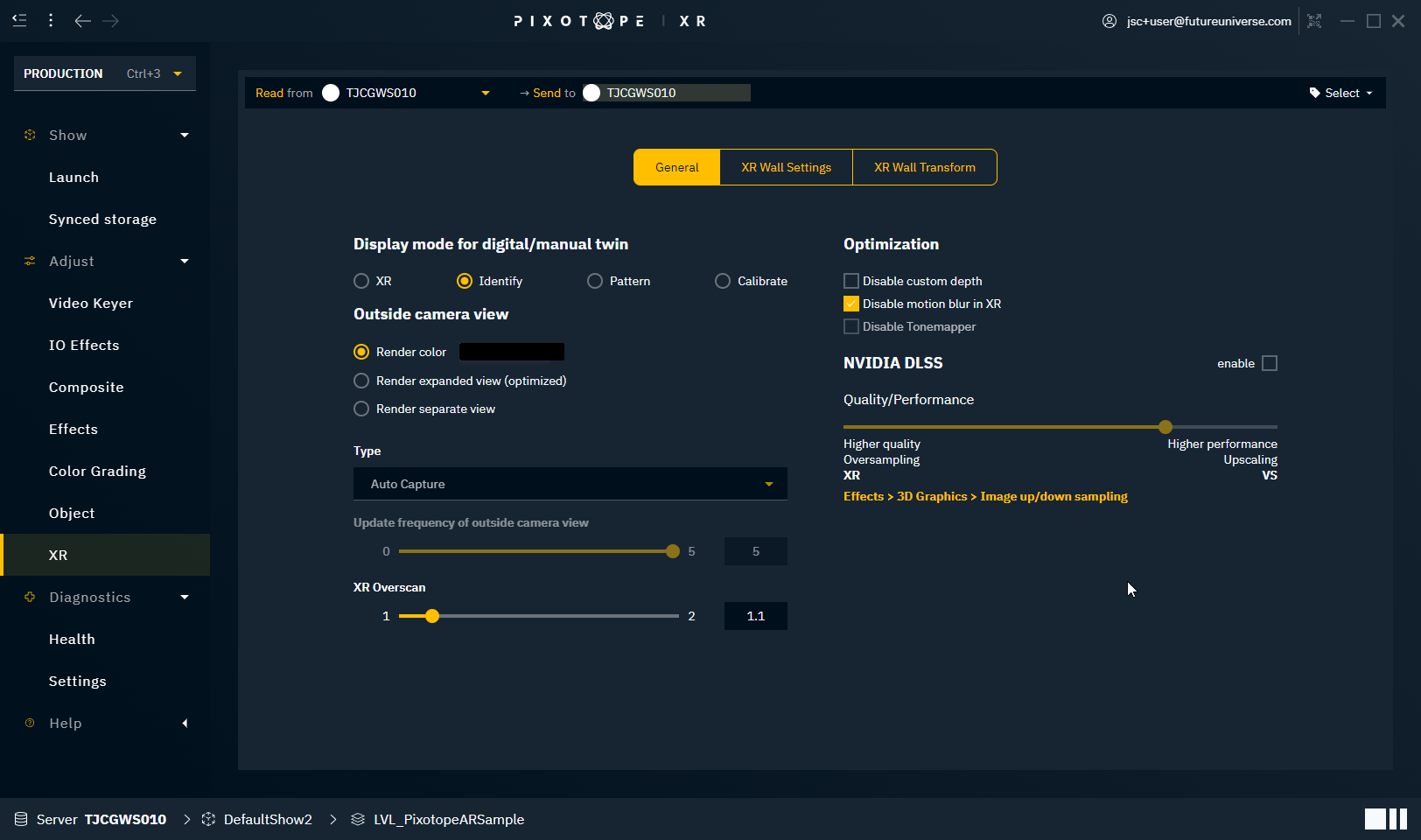
Task: Click the fullscreen collapse icon near account
Action: click(x=1314, y=21)
